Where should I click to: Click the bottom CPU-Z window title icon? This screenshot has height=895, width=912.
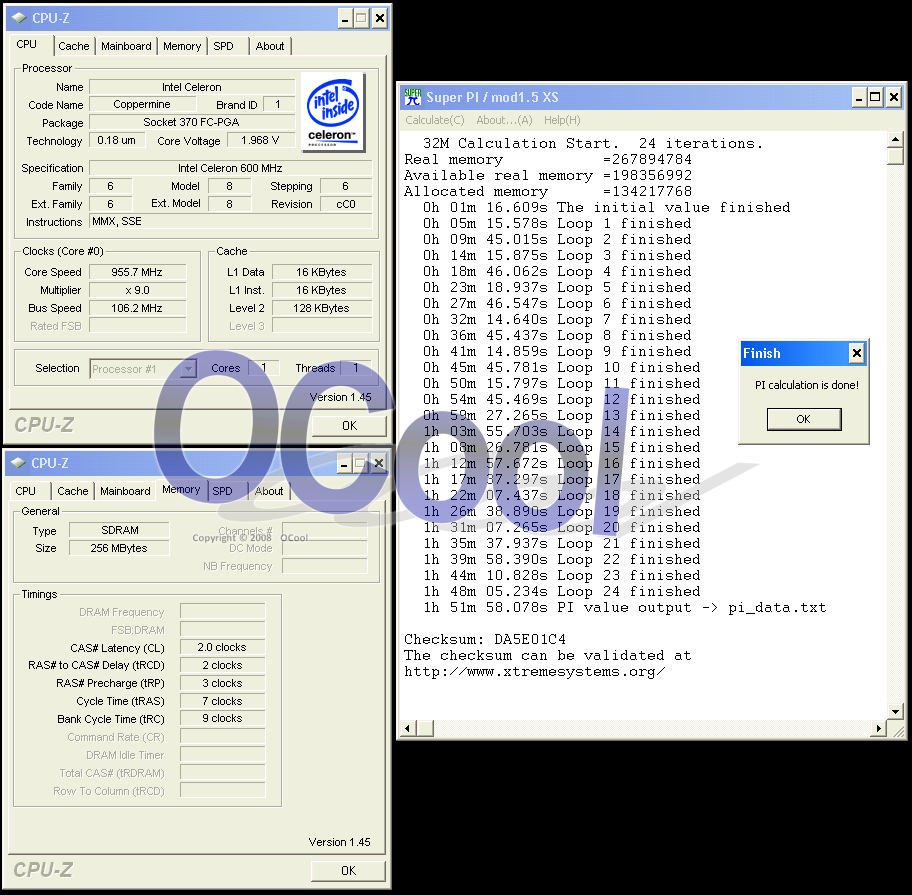pos(18,463)
